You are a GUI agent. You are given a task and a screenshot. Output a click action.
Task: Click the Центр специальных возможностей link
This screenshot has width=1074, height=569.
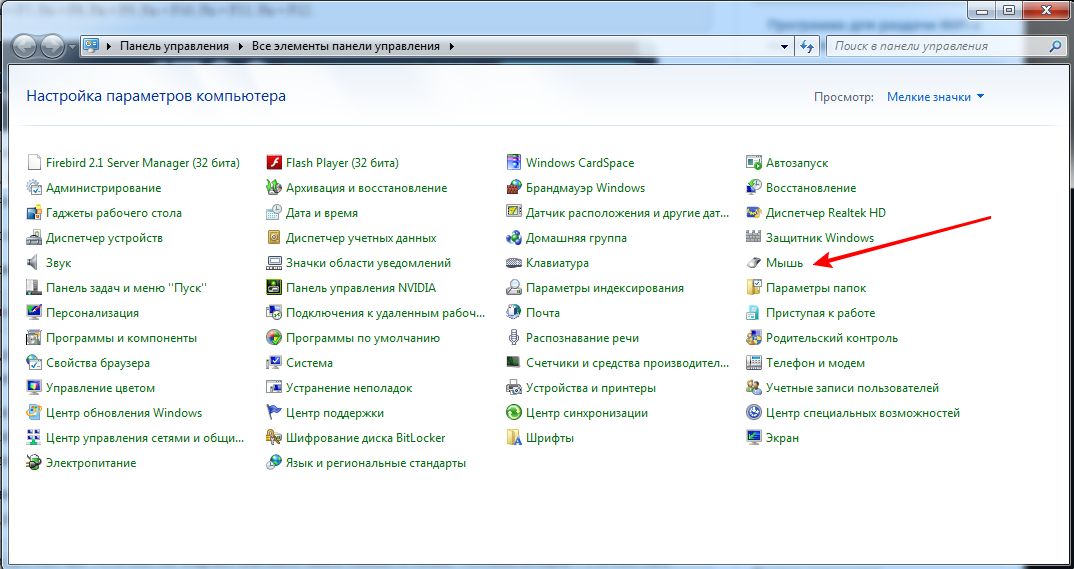point(863,413)
